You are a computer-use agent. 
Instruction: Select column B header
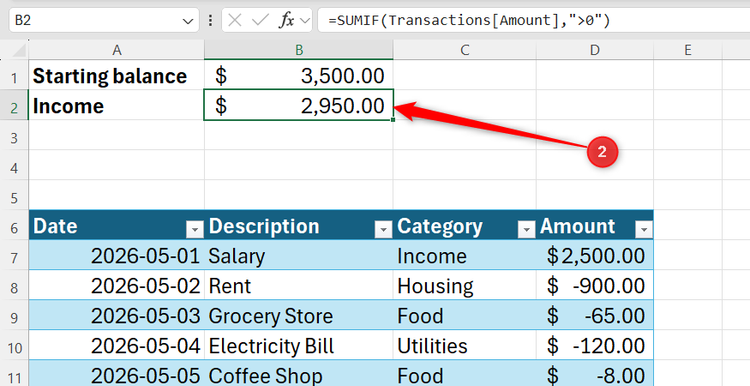click(299, 50)
